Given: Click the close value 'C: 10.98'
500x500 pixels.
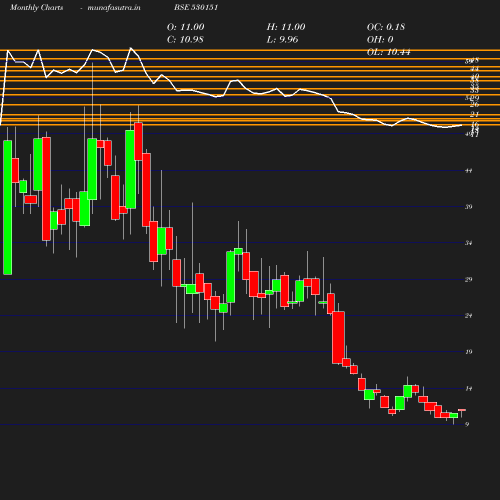Looking at the screenshot, I should point(185,39).
